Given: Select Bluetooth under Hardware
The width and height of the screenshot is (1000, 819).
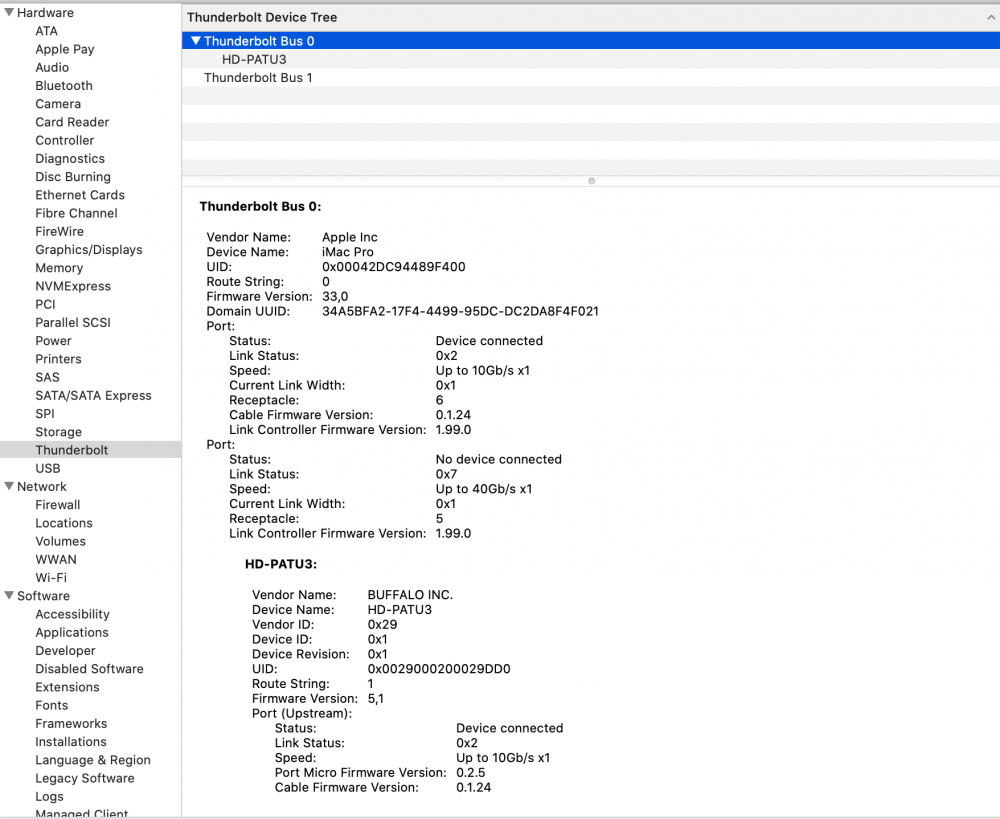Looking at the screenshot, I should [64, 85].
